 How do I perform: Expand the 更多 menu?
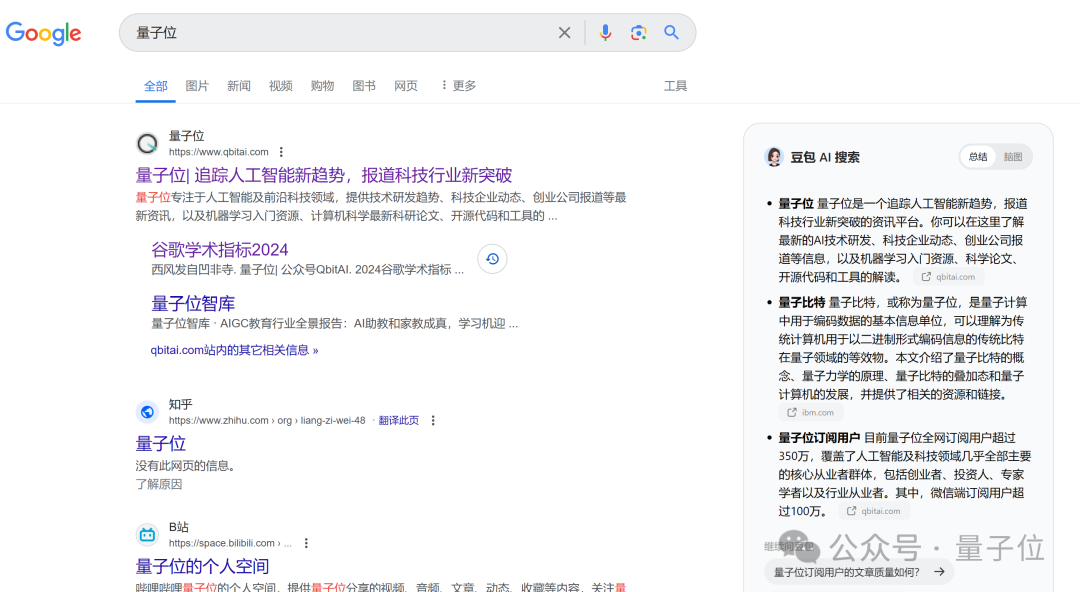coord(458,85)
